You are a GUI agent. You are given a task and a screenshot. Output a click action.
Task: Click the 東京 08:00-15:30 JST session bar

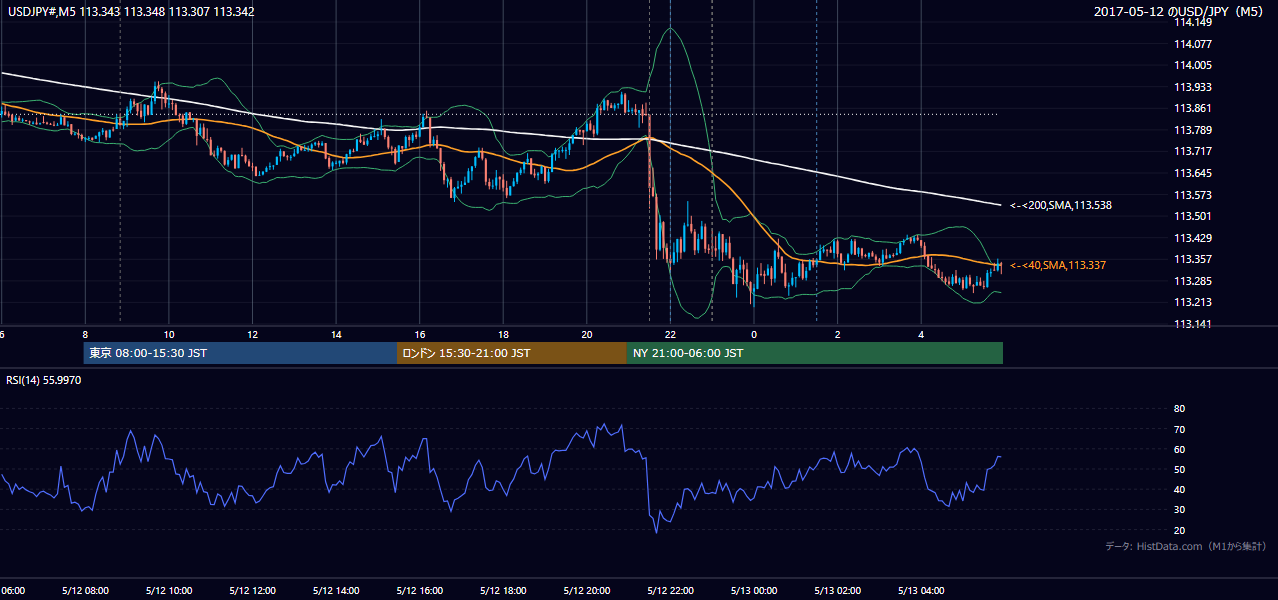[x=240, y=353]
